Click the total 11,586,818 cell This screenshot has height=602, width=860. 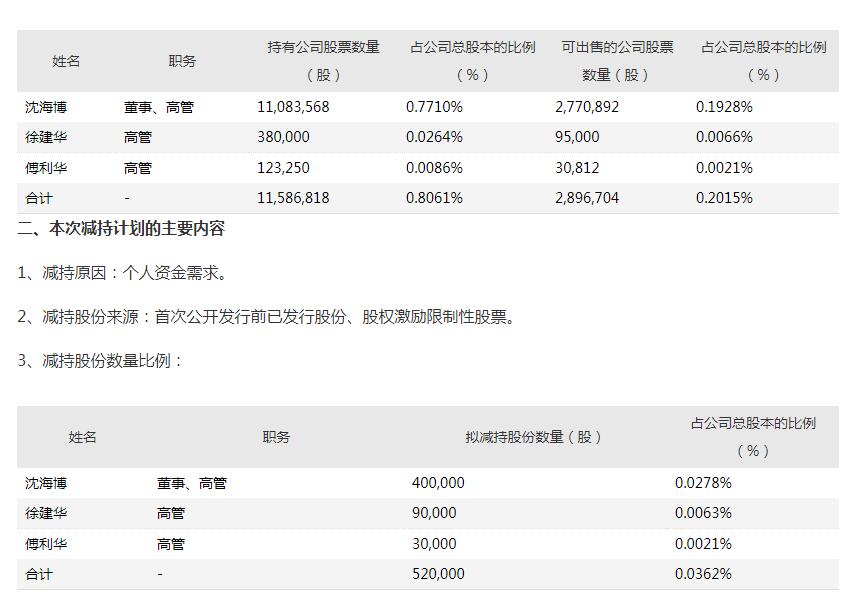tap(293, 198)
